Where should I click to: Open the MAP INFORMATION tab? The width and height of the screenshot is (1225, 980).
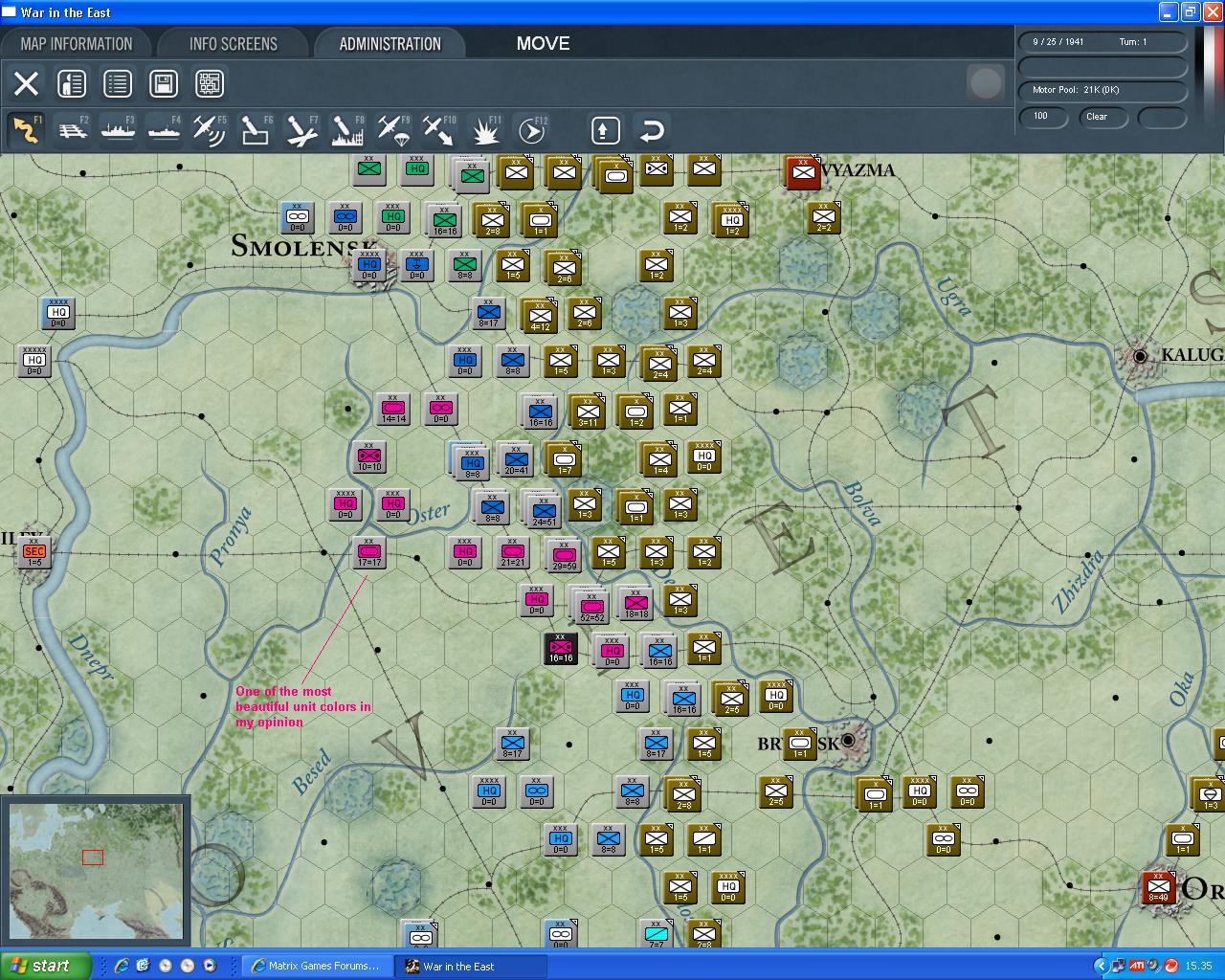click(77, 44)
